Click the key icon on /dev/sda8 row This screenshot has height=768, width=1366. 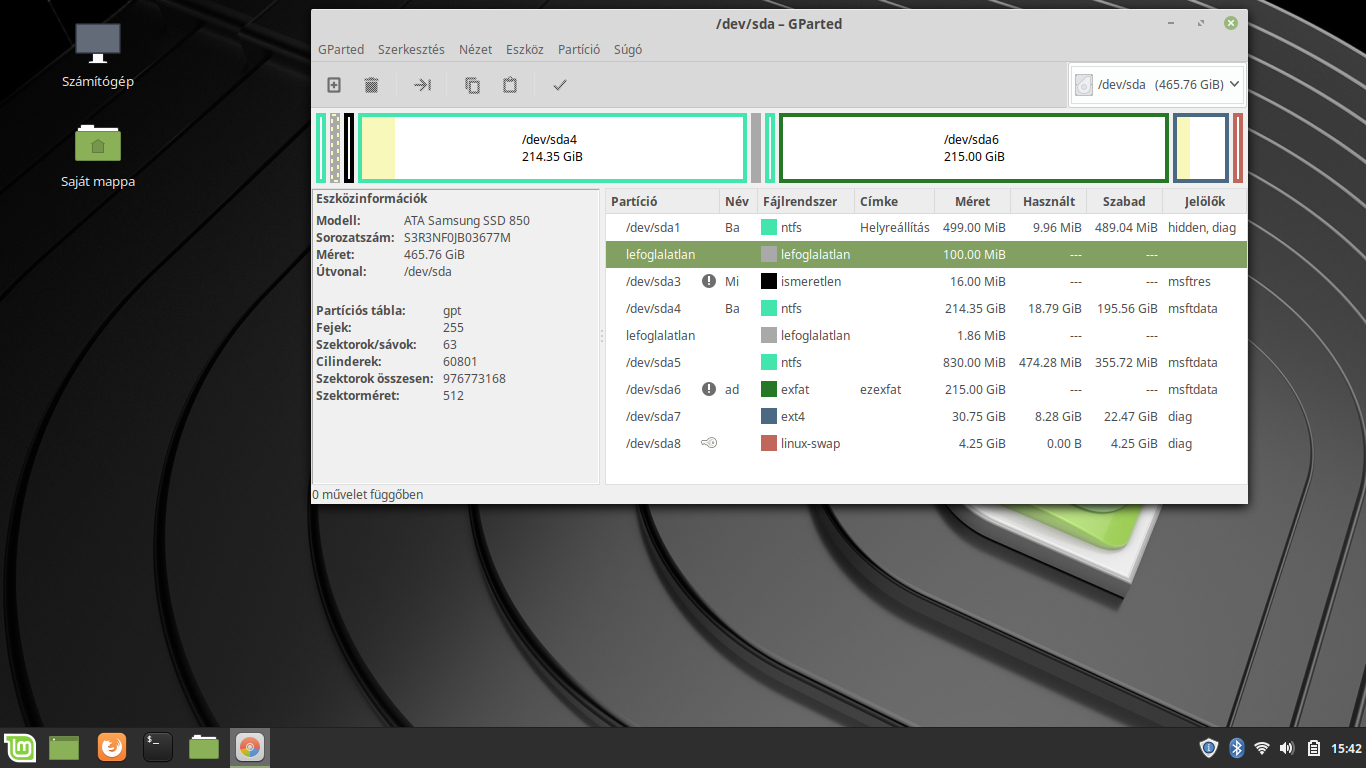(x=709, y=443)
